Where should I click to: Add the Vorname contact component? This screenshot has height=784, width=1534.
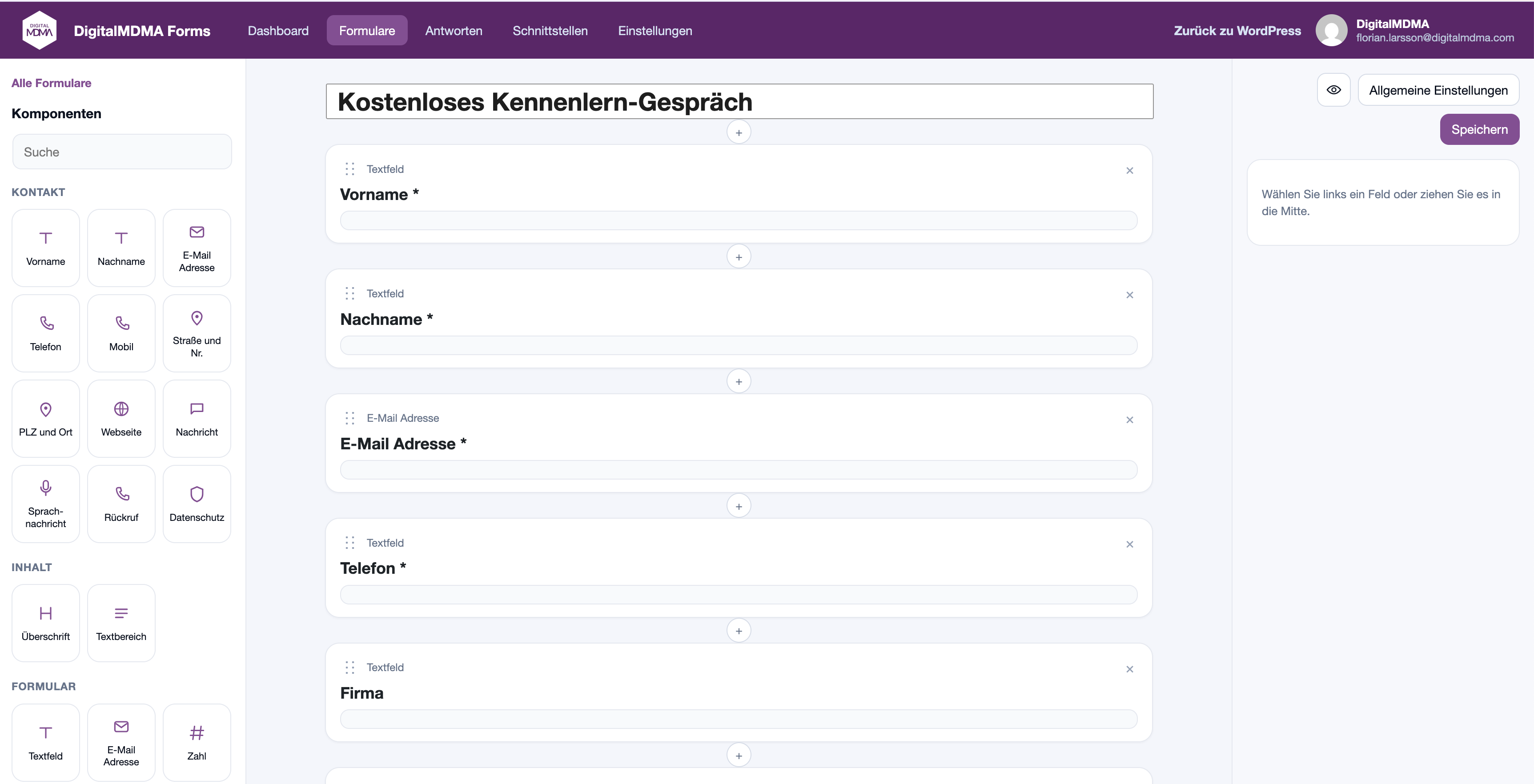[45, 248]
